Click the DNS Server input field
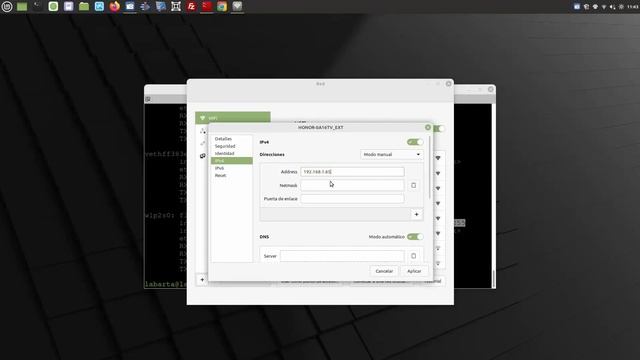 pos(342,256)
